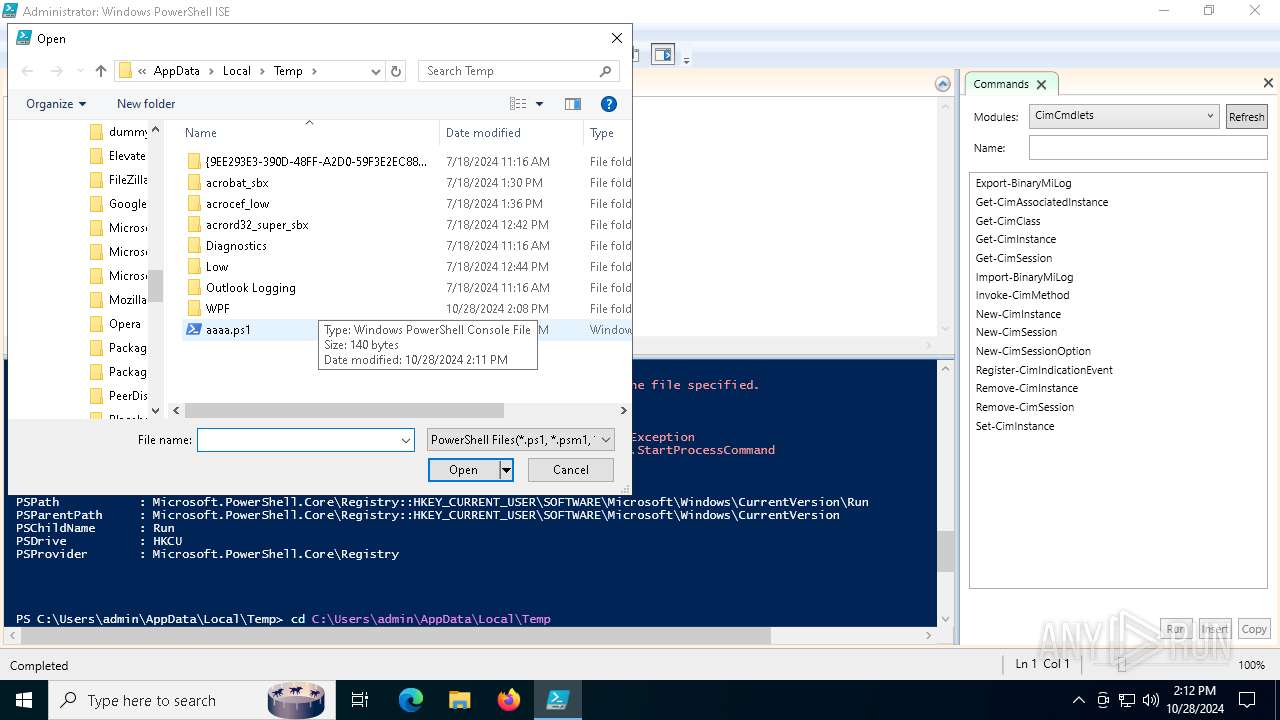
Task: Open the Modules CimCmdlets dropdown
Action: [1124, 116]
